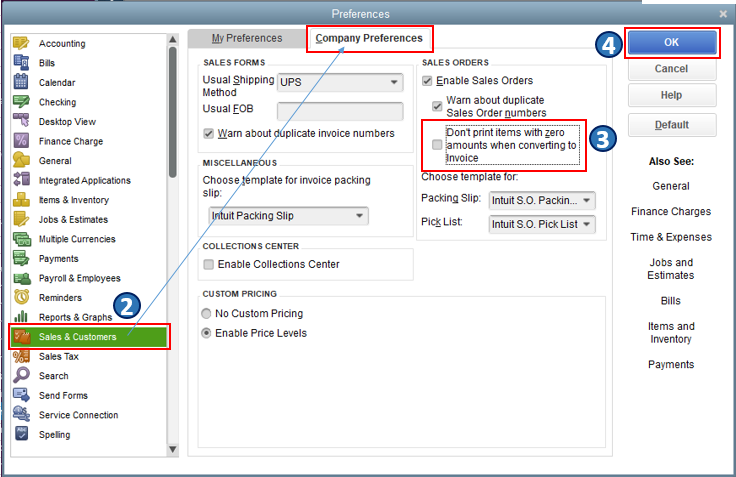Click into the Usual FOB field
Screen dimensions: 736x477
(340, 111)
